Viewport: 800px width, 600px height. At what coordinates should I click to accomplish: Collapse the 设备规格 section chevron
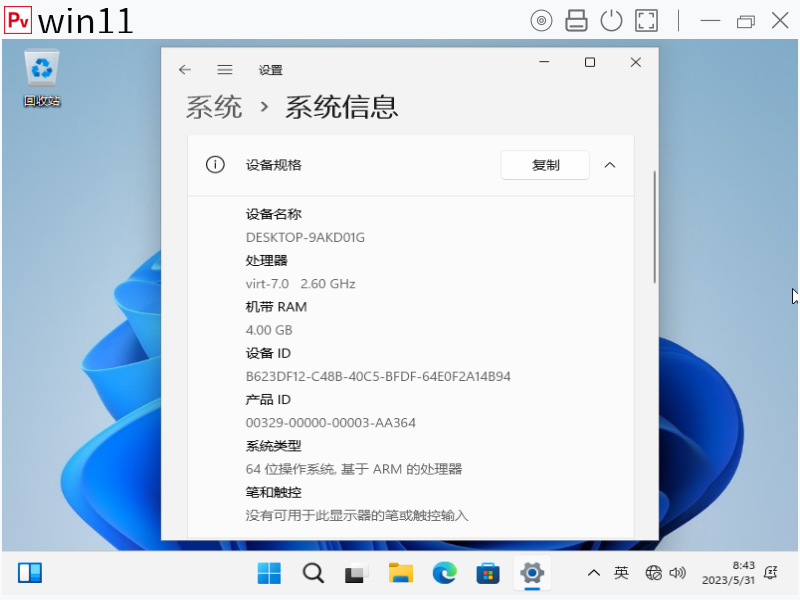(x=610, y=165)
